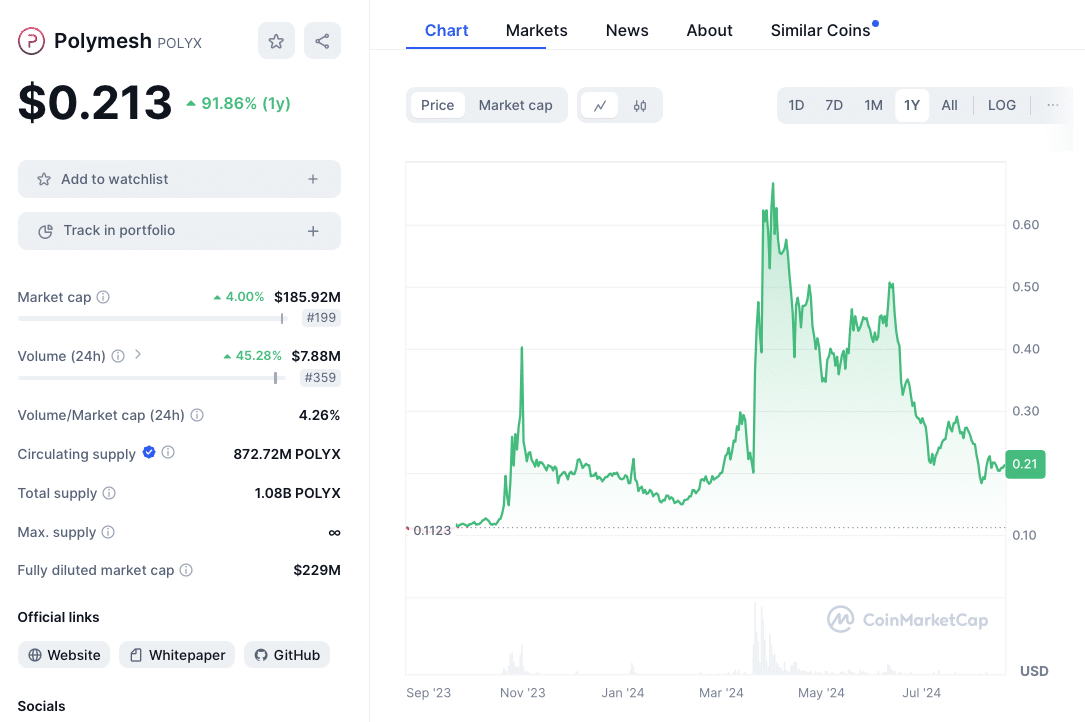Open the Whitepaper link

(177, 655)
